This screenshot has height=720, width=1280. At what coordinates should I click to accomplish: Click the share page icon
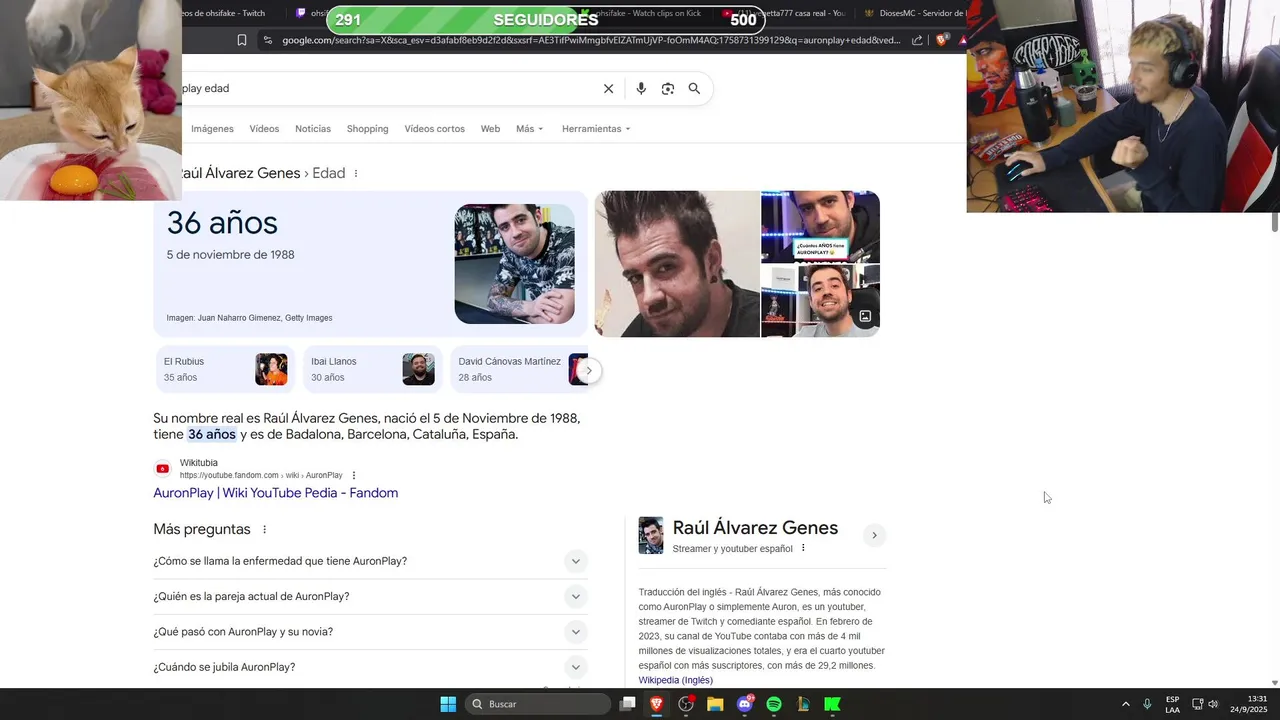917,40
